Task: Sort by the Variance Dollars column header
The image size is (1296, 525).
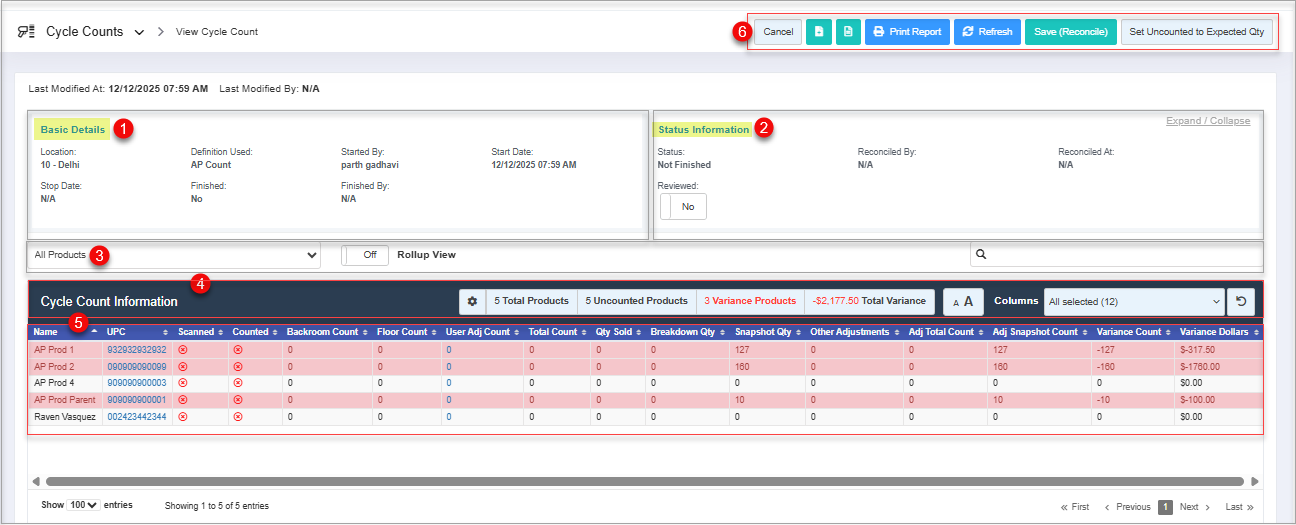Action: [1216, 332]
